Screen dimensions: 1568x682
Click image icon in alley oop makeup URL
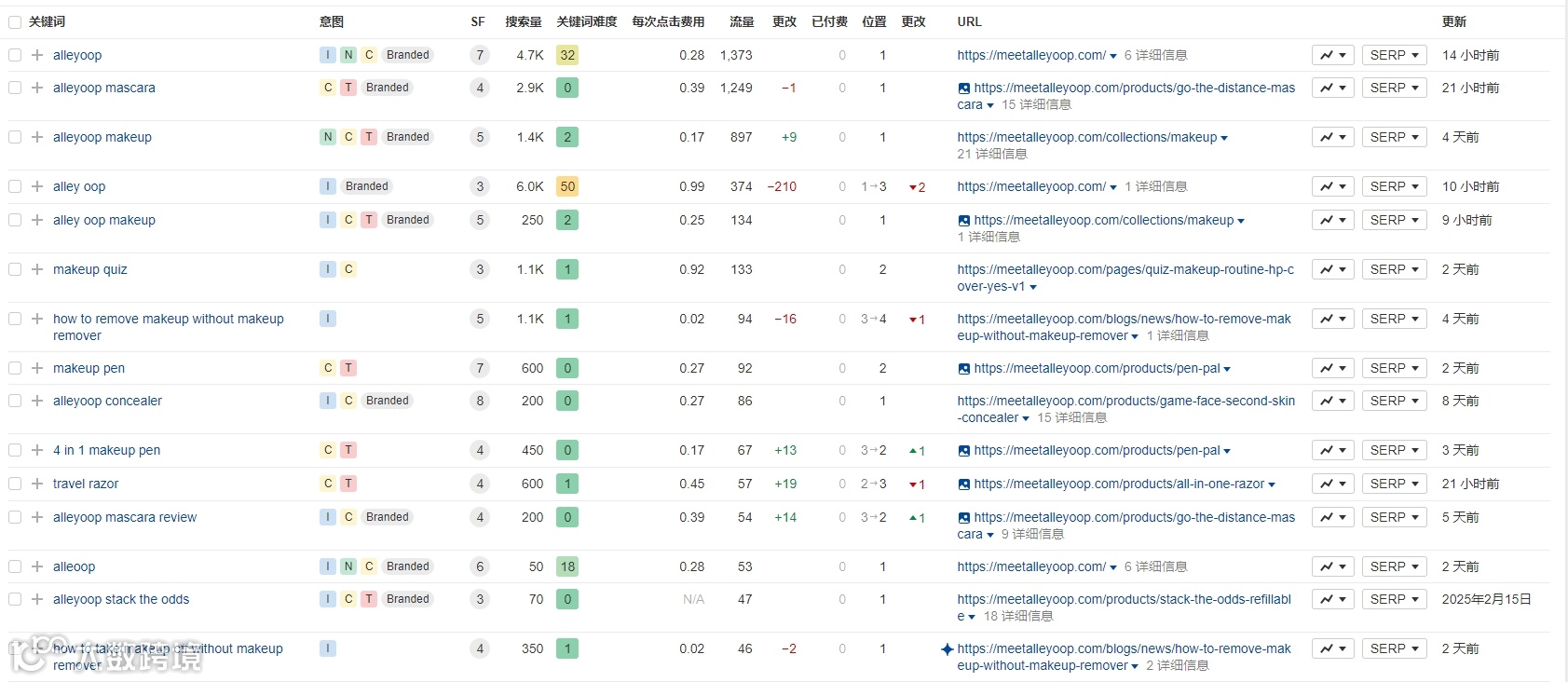[963, 221]
